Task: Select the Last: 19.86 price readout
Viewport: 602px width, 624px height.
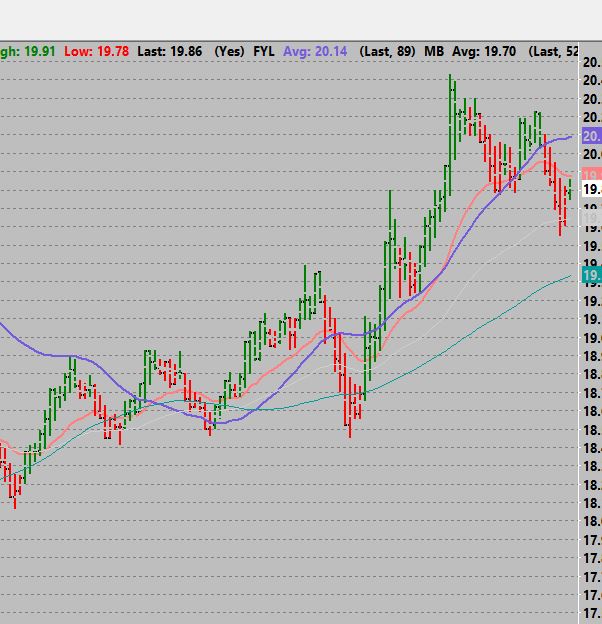Action: click(x=169, y=51)
